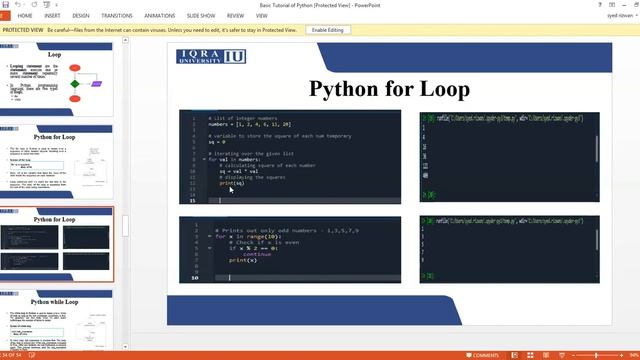Start Slide Show from status bar icon
This screenshot has height=360, width=640.
coord(562,356)
